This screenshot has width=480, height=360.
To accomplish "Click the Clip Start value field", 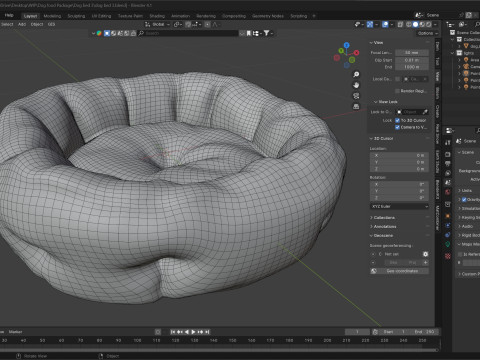I will 412,60.
